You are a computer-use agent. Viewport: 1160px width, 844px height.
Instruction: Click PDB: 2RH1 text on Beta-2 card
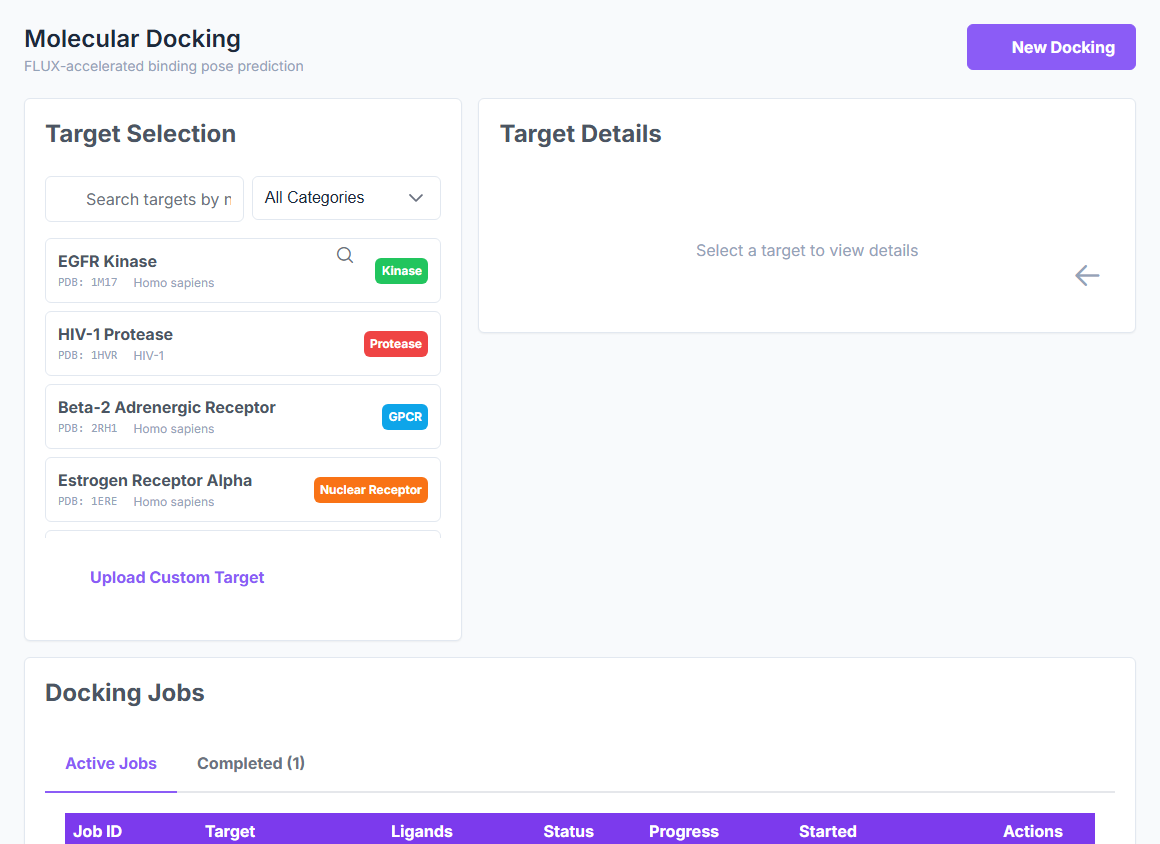[88, 428]
